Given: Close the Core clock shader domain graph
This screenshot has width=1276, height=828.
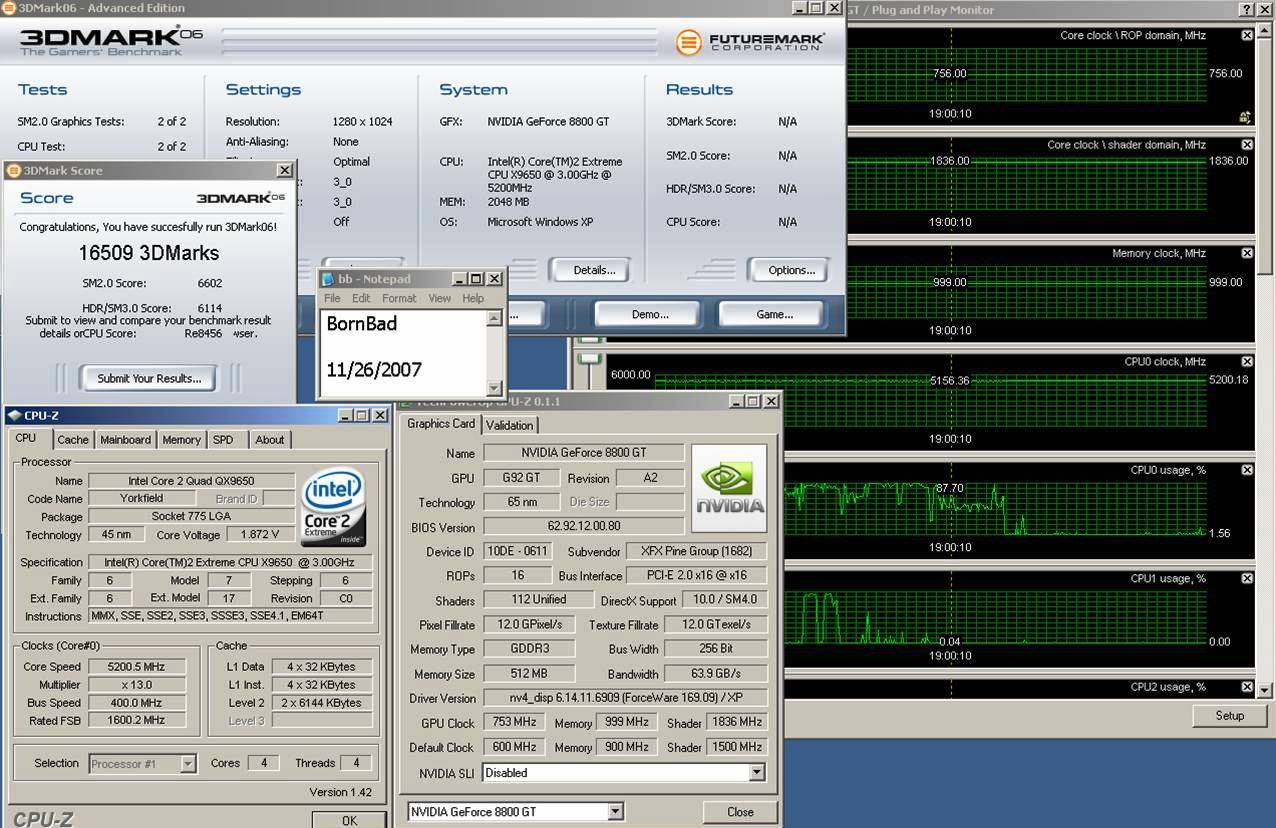Looking at the screenshot, I should tap(1247, 144).
